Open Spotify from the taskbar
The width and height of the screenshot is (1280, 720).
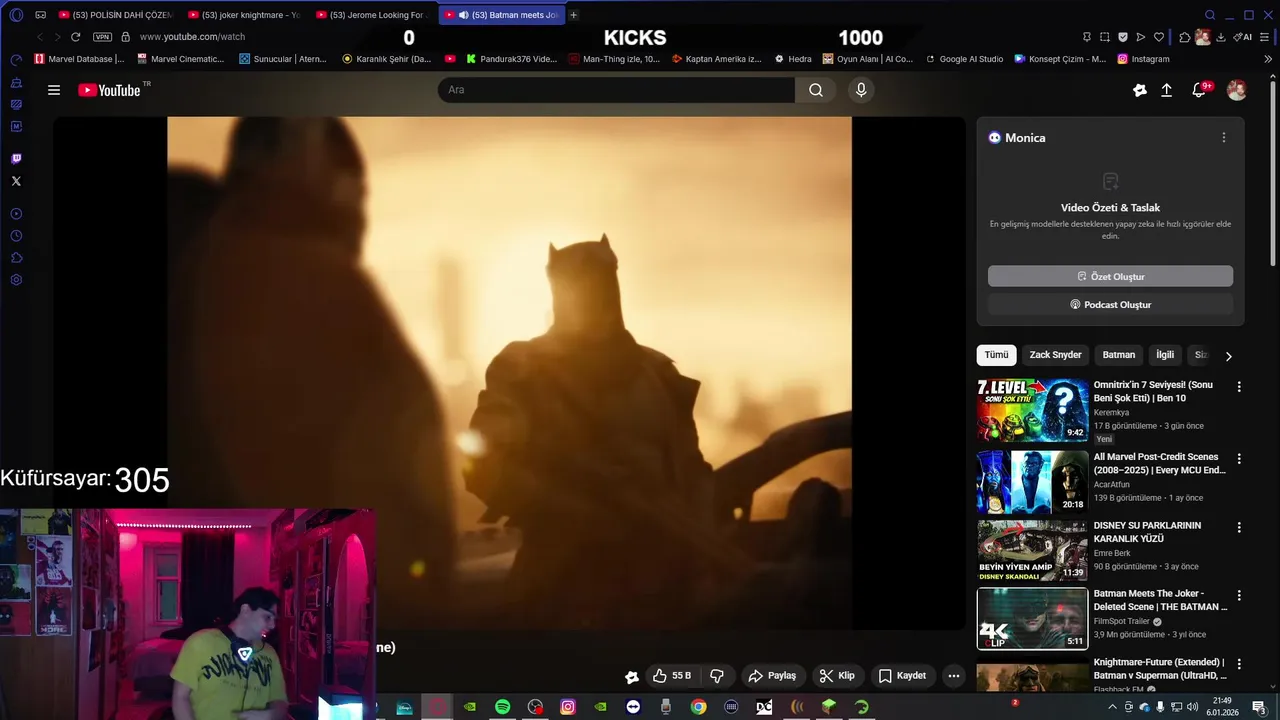coord(502,707)
